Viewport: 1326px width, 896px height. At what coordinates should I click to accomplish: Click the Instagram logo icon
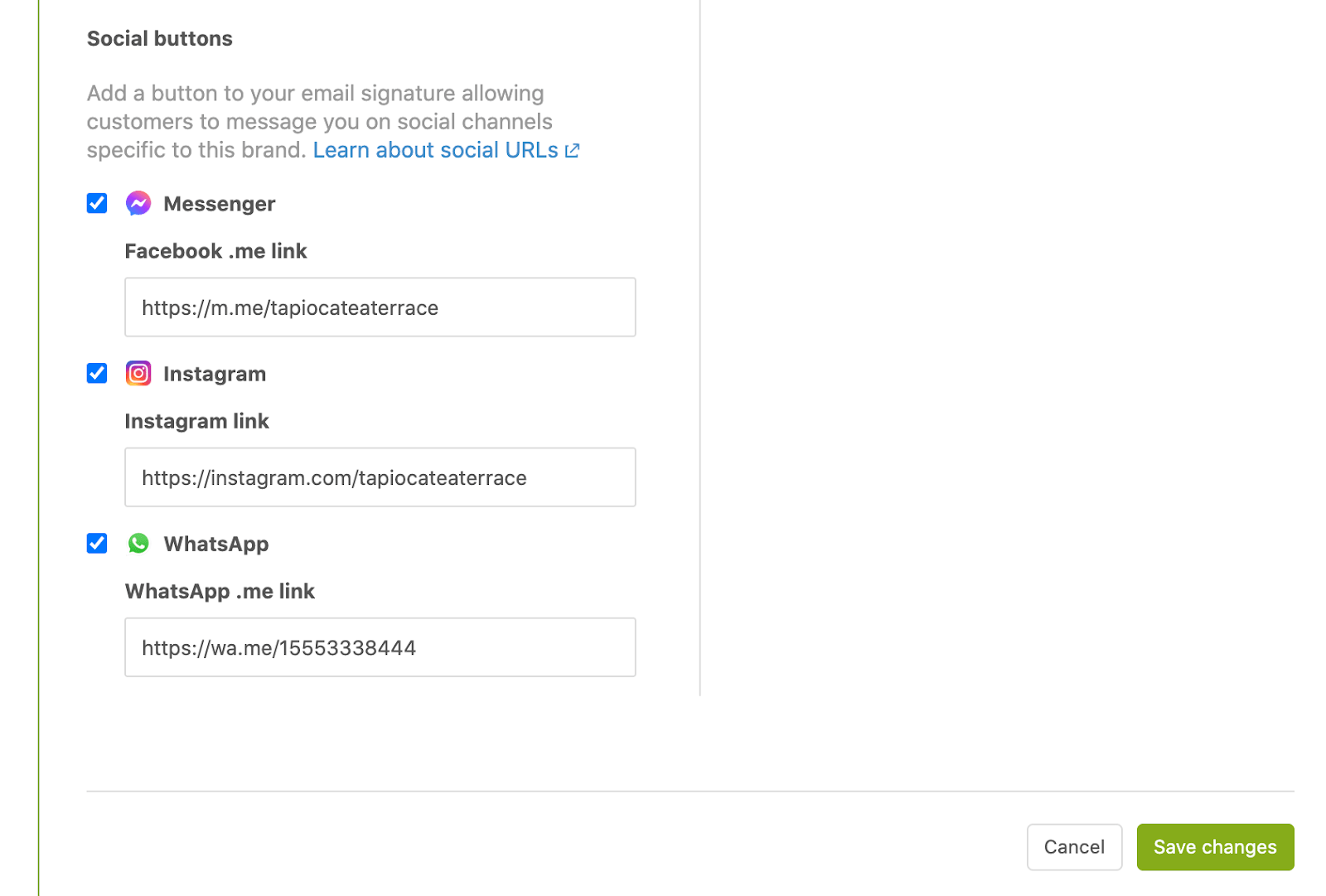coord(138,373)
